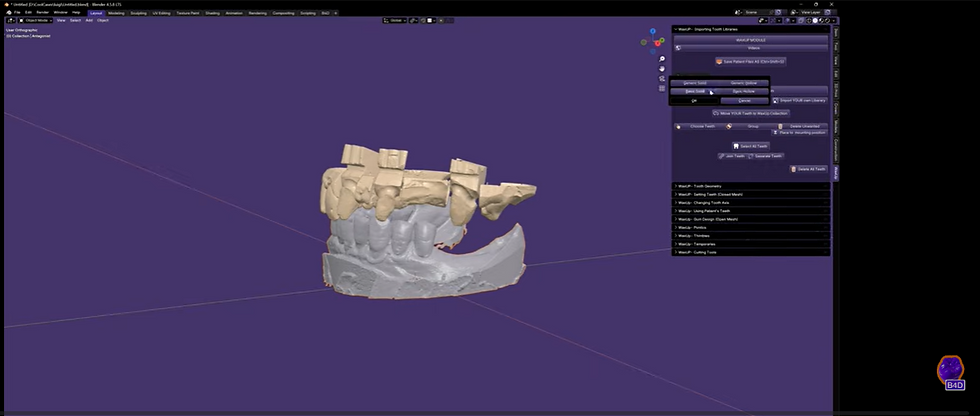Viewport: 980px width, 416px height.
Task: Click the red X axis gizmo ball
Action: (658, 43)
